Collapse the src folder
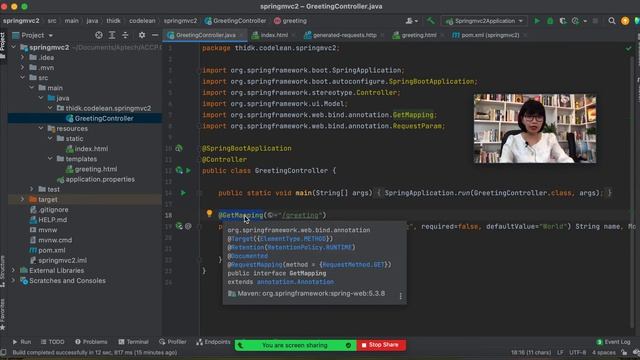The image size is (640, 360). click(x=22, y=78)
